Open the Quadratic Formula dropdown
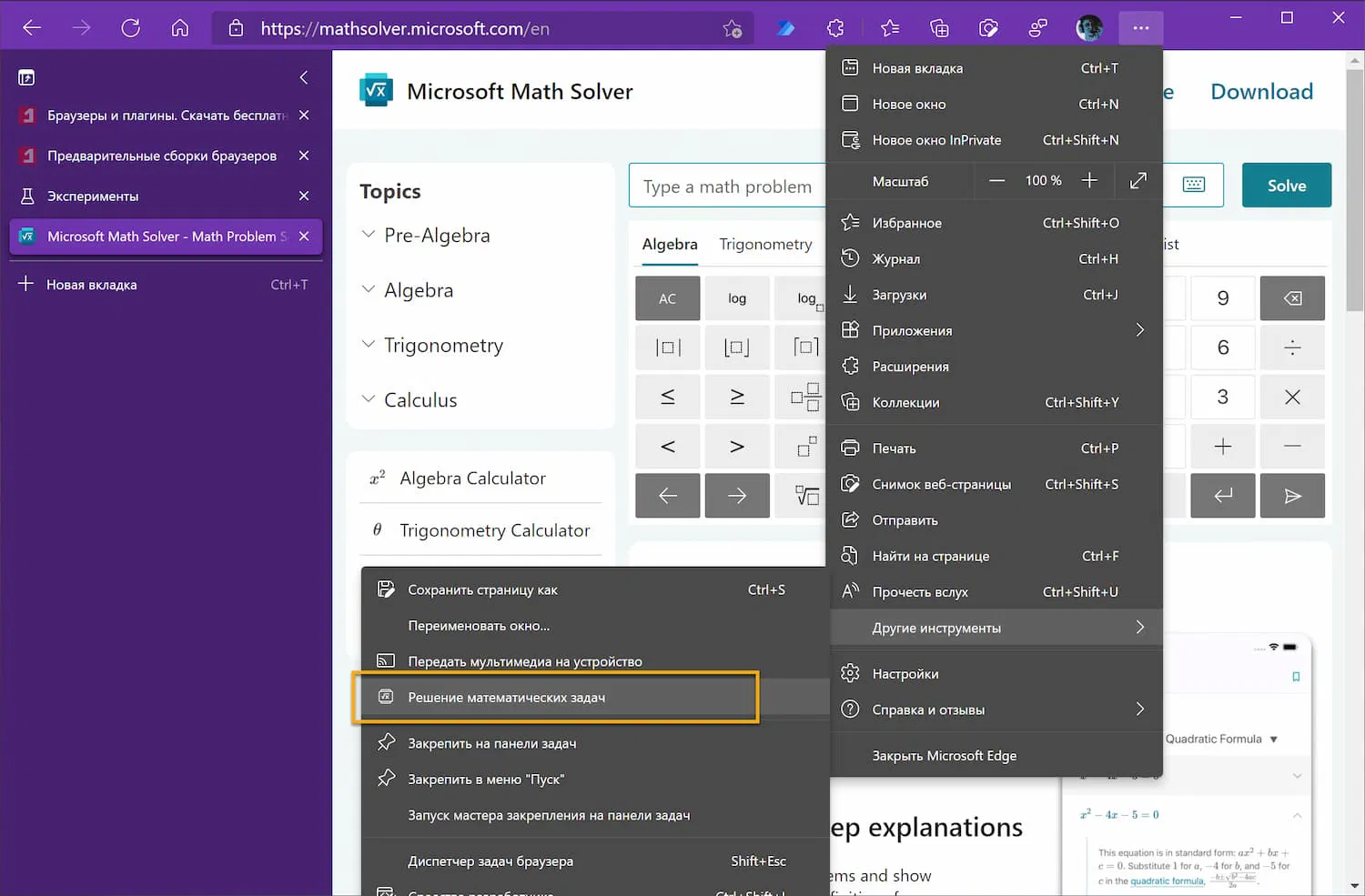 point(1222,739)
